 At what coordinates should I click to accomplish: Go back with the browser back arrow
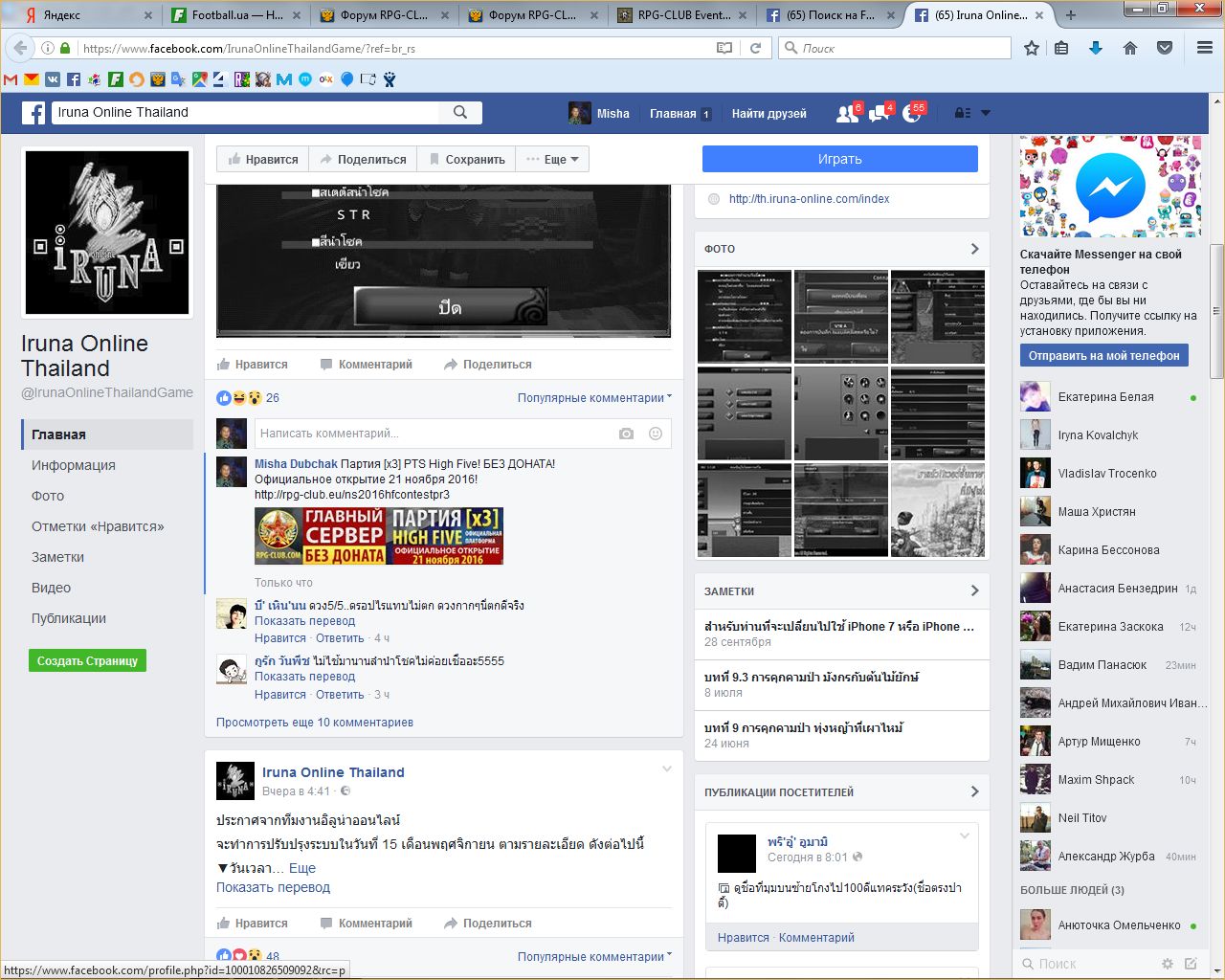20,48
